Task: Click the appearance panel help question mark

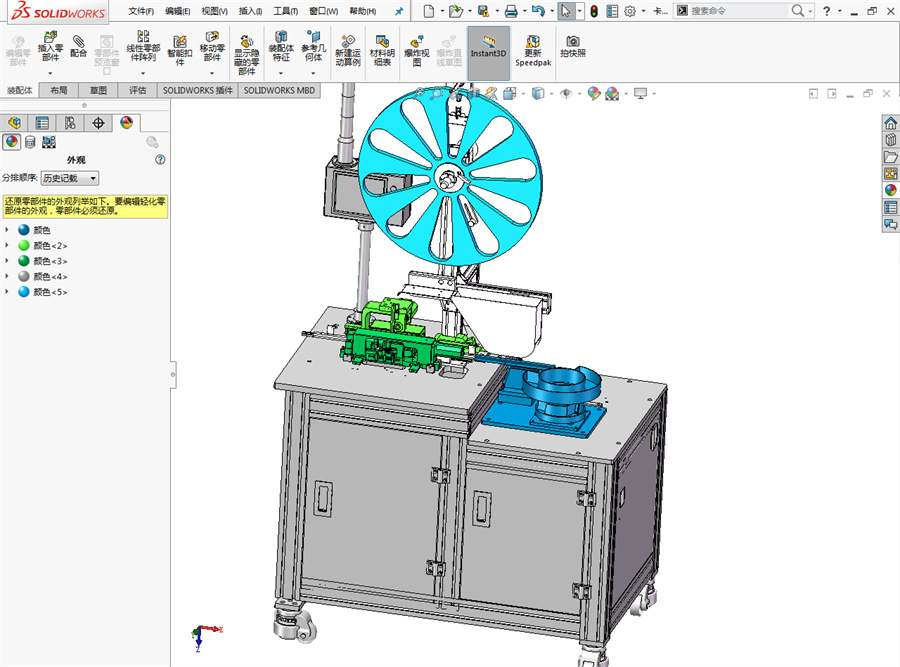Action: [x=160, y=160]
